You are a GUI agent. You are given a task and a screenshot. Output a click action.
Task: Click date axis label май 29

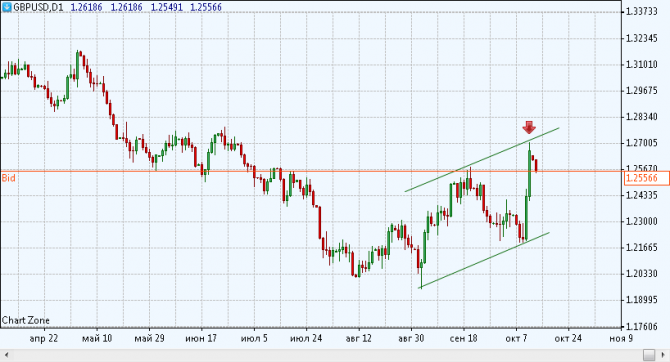(150, 338)
